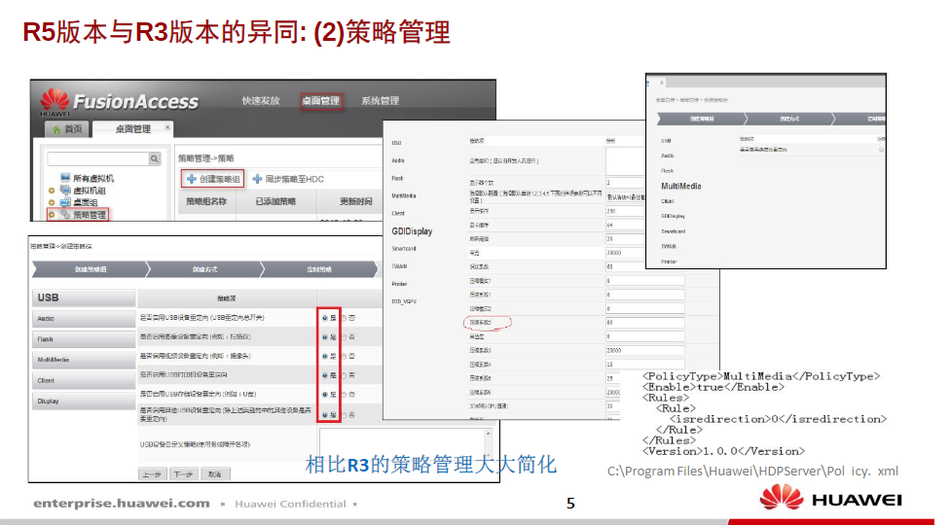This screenshot has height=525, width=950.
Task: Click the search magnifier icon in sidebar
Action: (x=155, y=158)
